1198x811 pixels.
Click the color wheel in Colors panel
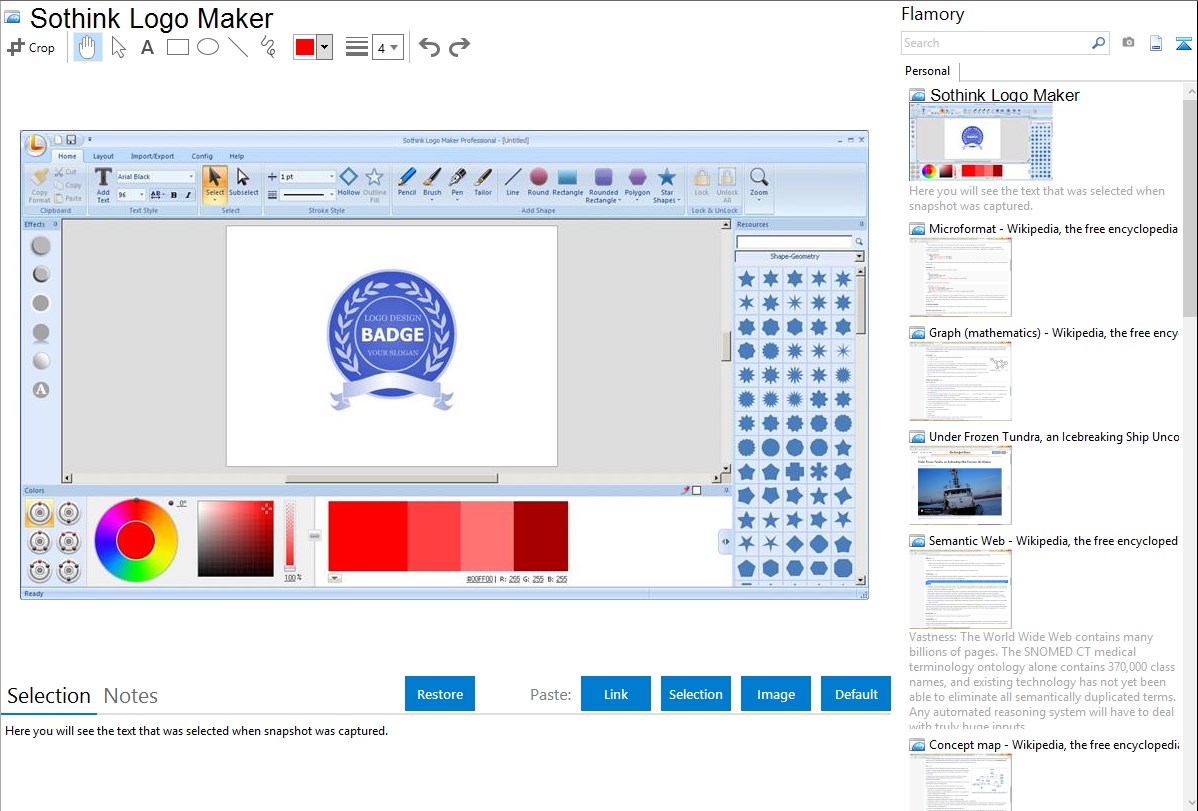coord(136,540)
